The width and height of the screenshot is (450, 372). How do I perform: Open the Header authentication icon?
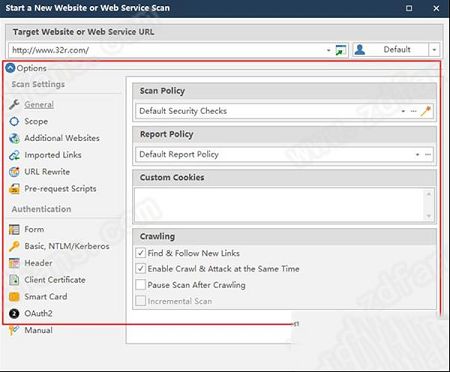tap(14, 263)
